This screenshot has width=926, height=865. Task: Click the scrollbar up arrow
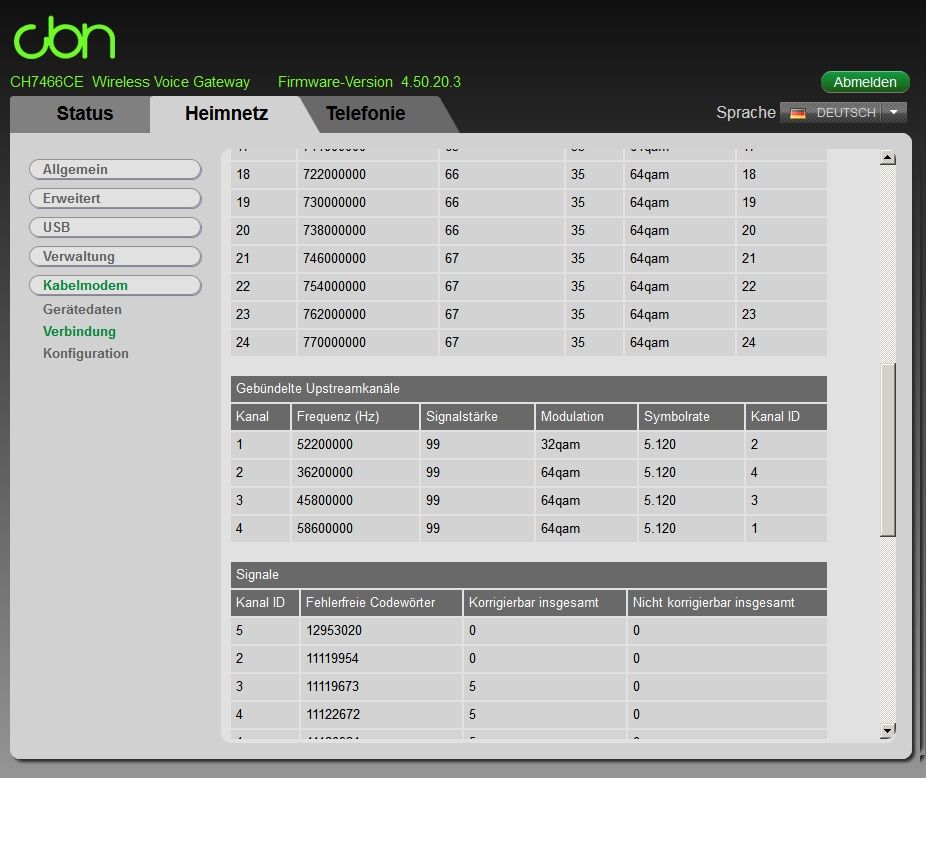click(888, 158)
